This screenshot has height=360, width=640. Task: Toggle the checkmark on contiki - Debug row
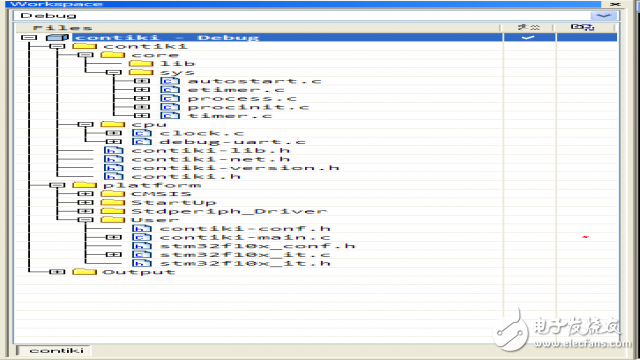(x=528, y=38)
